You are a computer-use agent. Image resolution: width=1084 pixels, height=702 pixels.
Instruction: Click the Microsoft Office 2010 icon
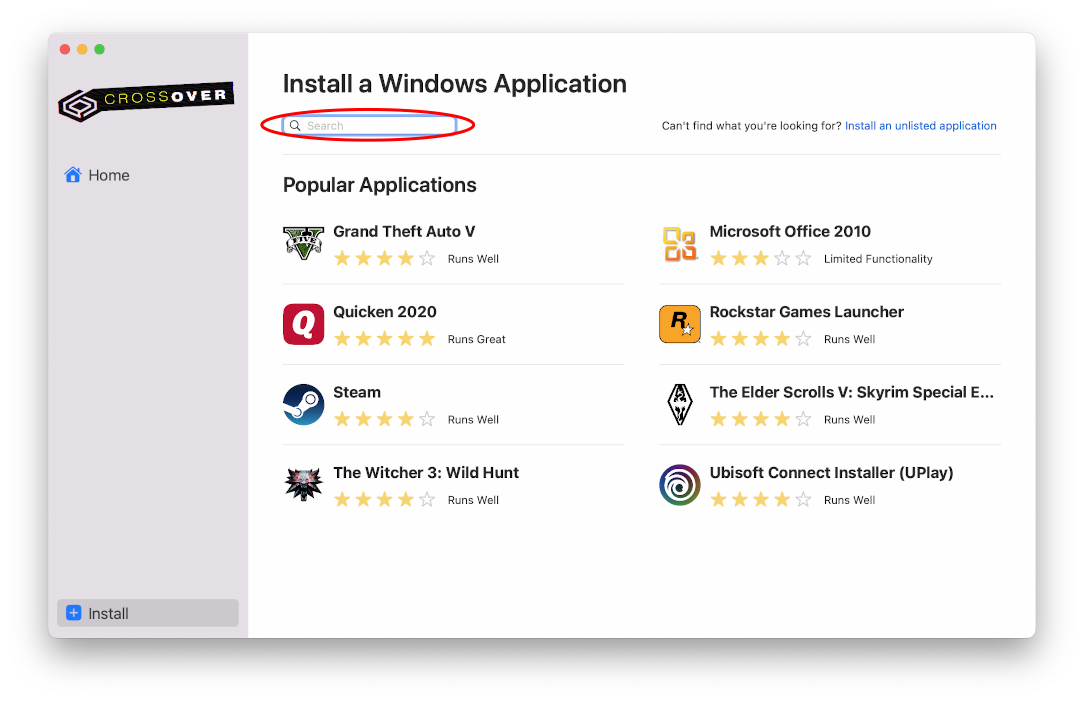680,244
